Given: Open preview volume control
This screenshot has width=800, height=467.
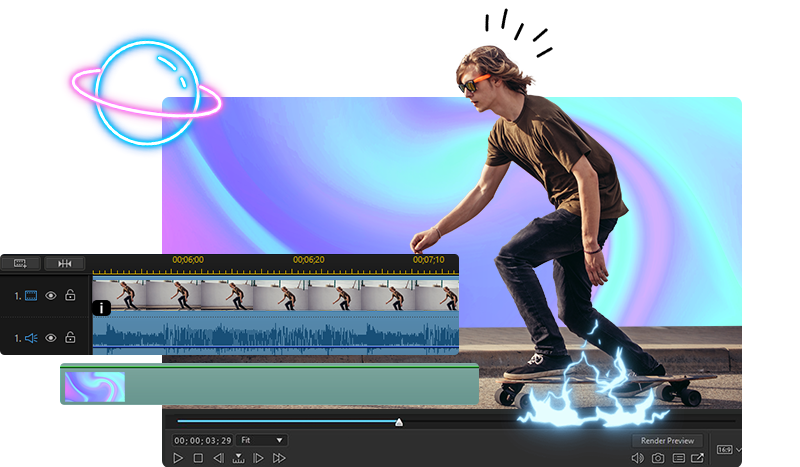Looking at the screenshot, I should click(x=638, y=458).
